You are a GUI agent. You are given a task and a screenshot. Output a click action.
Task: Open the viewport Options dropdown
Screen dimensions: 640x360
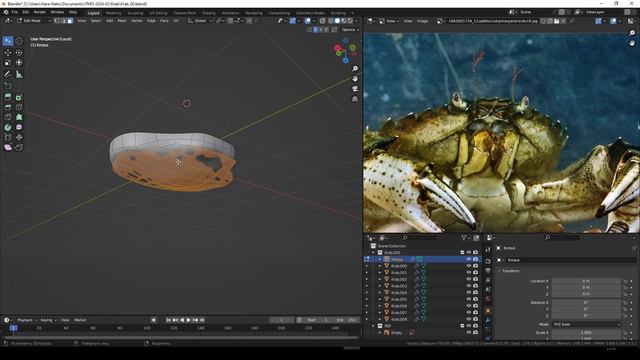coord(350,30)
